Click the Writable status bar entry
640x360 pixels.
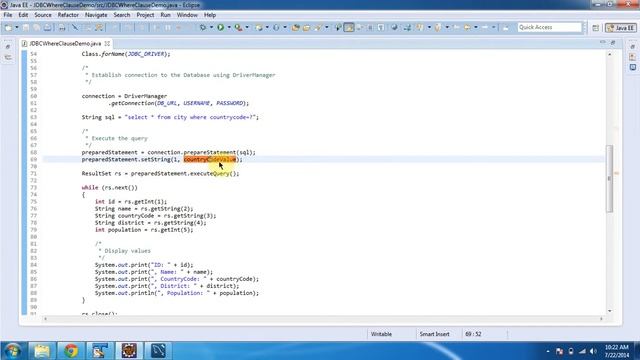click(381, 334)
